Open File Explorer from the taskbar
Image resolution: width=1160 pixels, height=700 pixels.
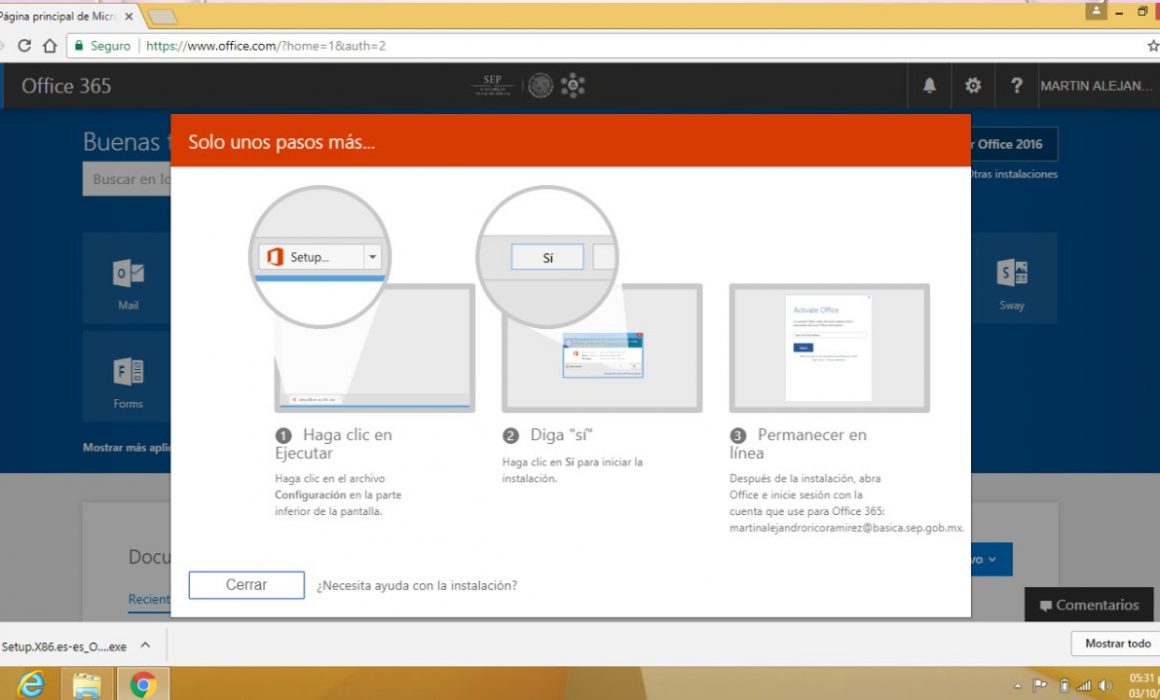[x=87, y=684]
